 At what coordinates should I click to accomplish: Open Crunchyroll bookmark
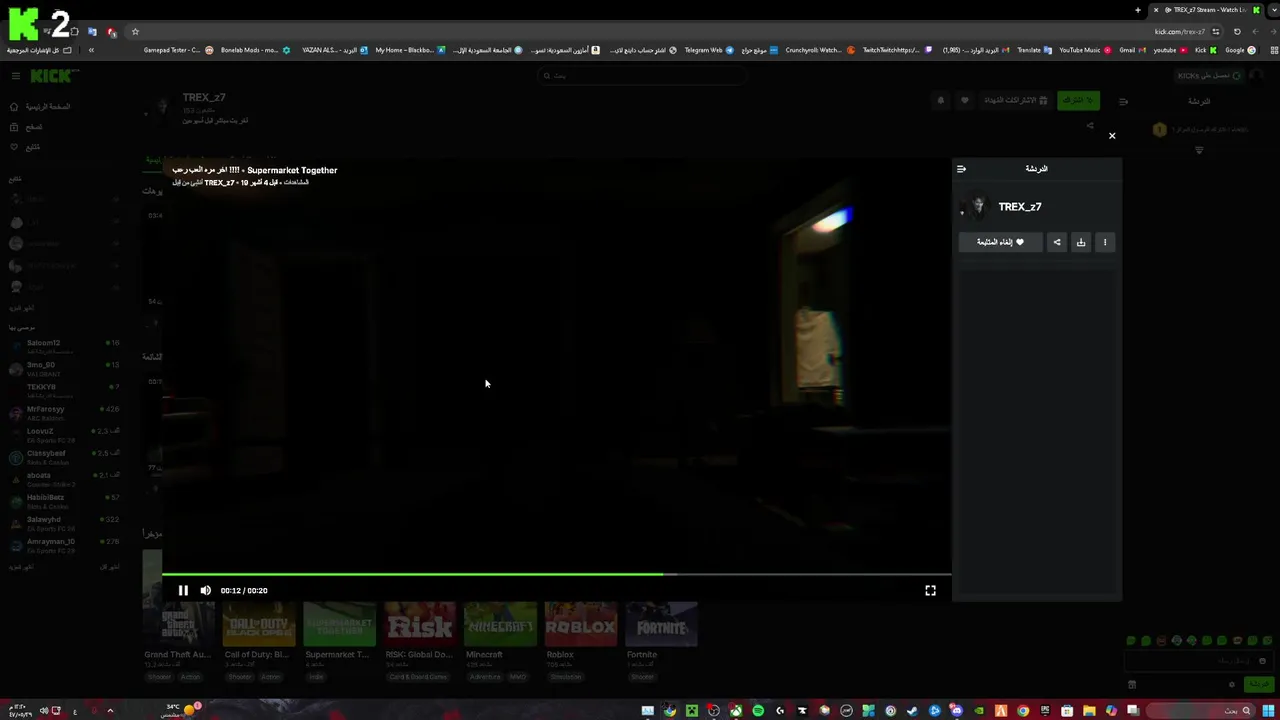tap(819, 50)
